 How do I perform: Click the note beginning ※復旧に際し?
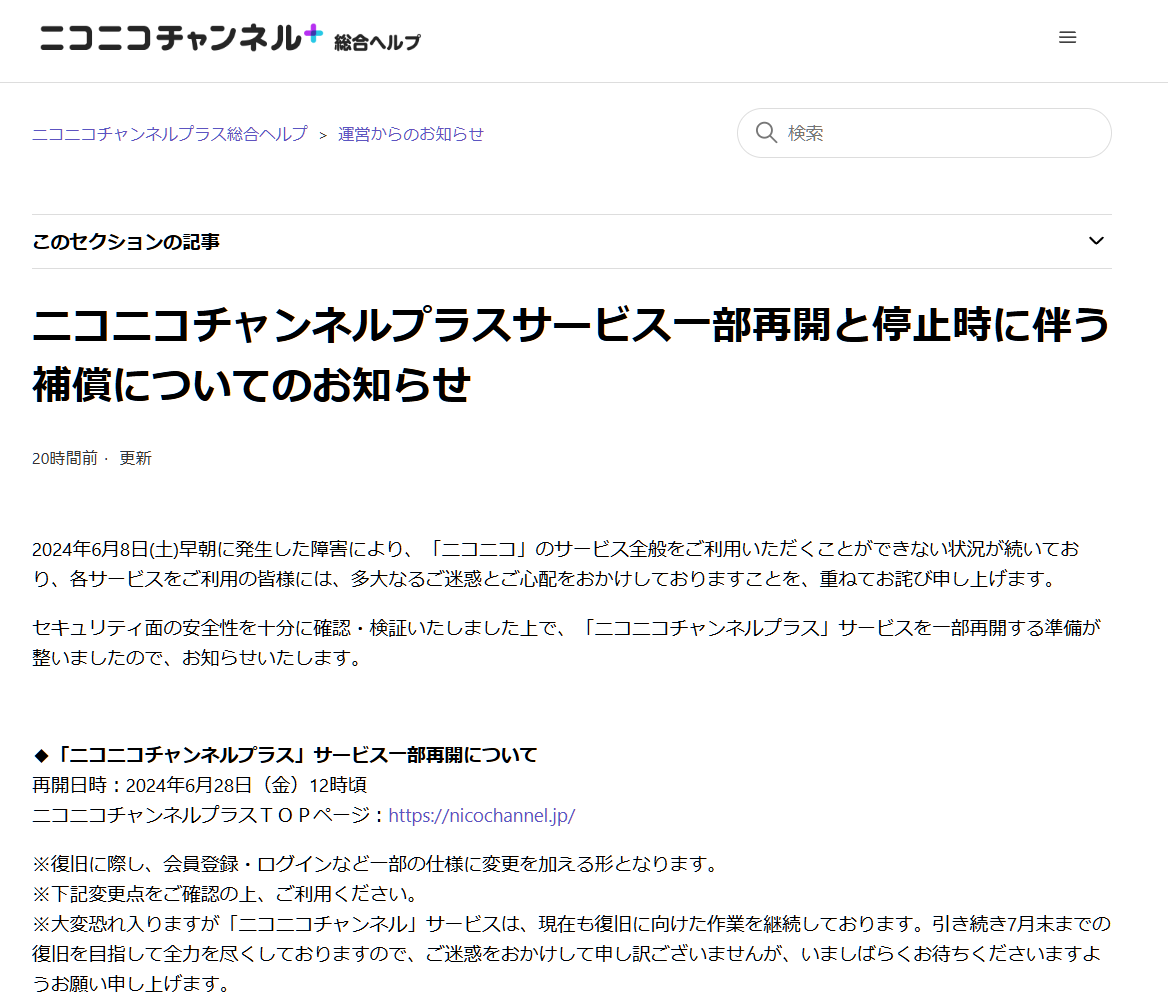[378, 864]
